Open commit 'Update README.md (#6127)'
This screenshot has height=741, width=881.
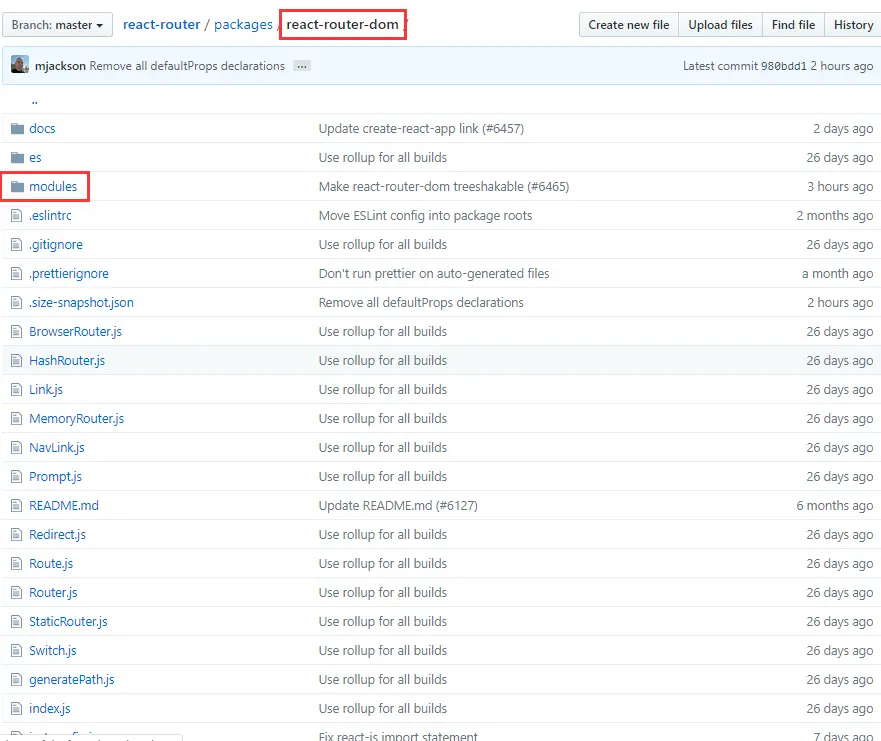pyautogui.click(x=398, y=506)
